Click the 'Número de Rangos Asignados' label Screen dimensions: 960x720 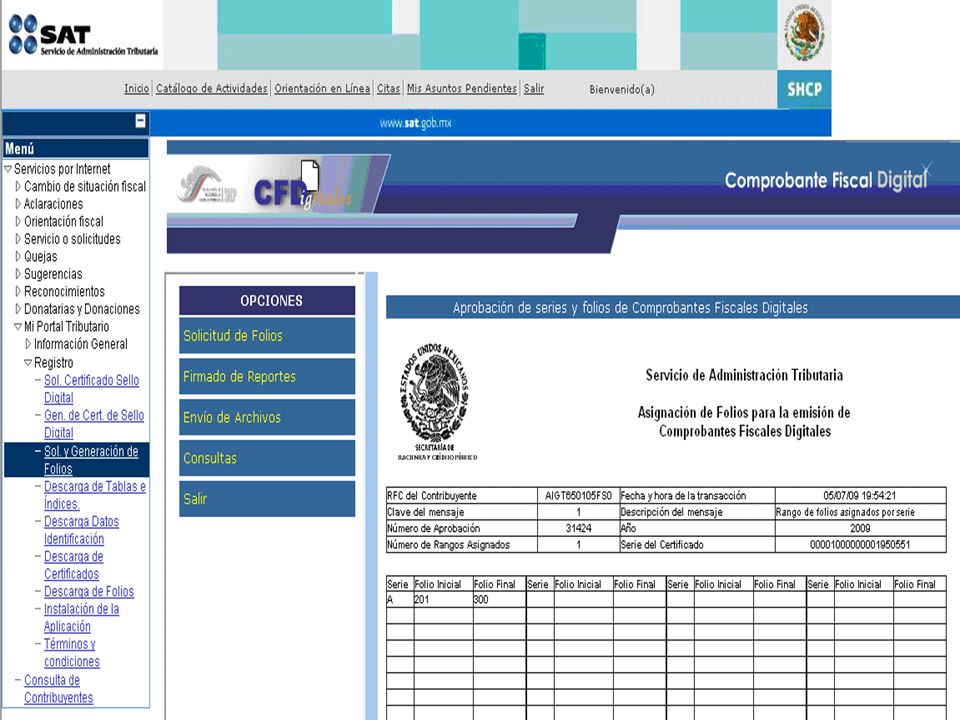click(448, 545)
